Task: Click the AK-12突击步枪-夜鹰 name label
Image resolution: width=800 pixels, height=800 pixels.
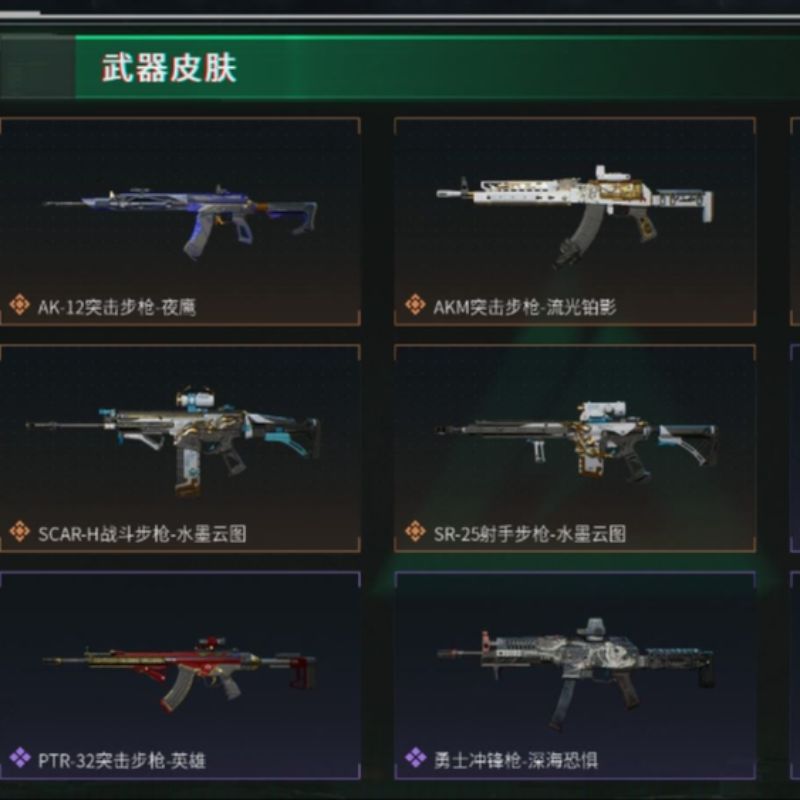Action: 117,307
